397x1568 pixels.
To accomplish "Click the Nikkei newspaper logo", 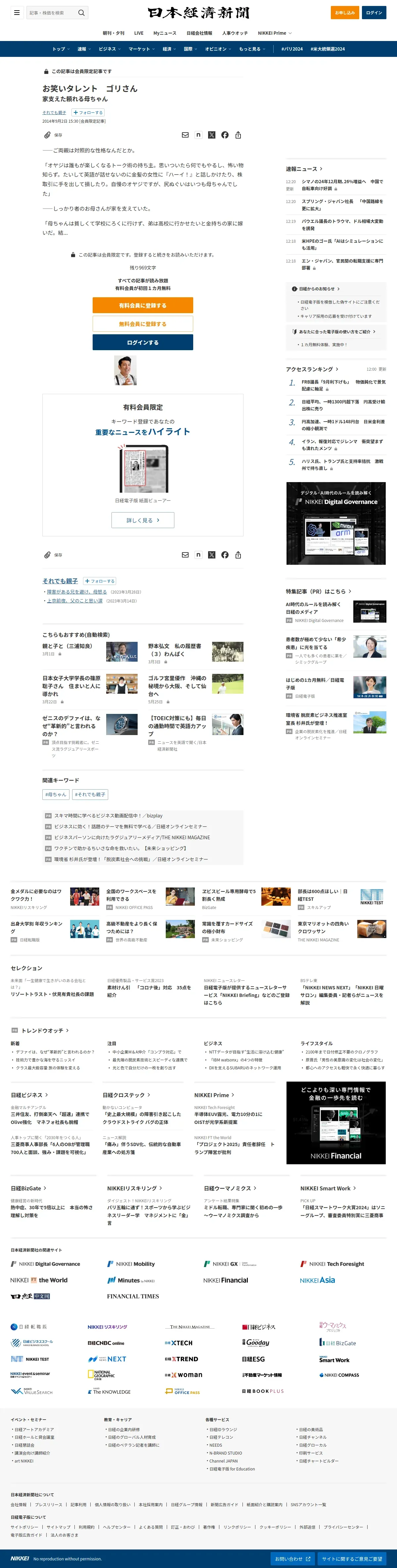I will pyautogui.click(x=198, y=13).
